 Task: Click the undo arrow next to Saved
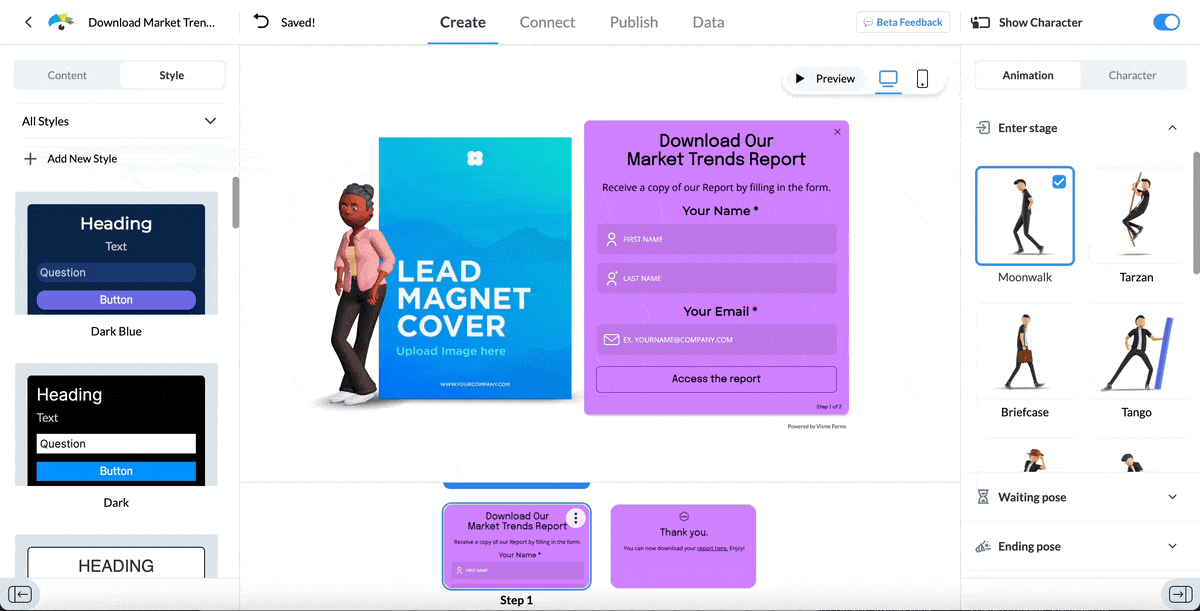(x=261, y=20)
